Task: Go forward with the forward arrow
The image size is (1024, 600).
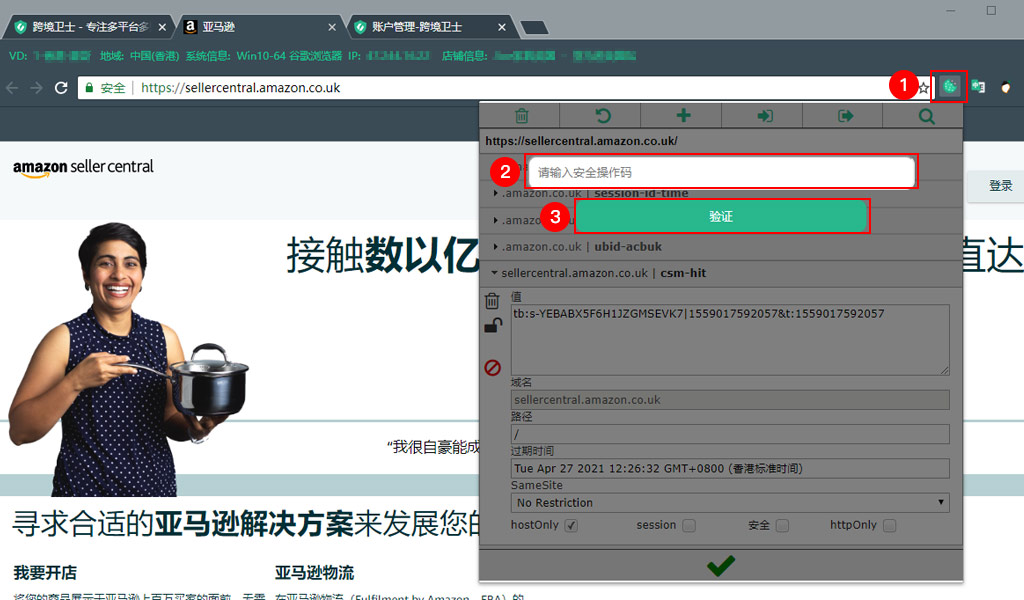Action: (36, 87)
